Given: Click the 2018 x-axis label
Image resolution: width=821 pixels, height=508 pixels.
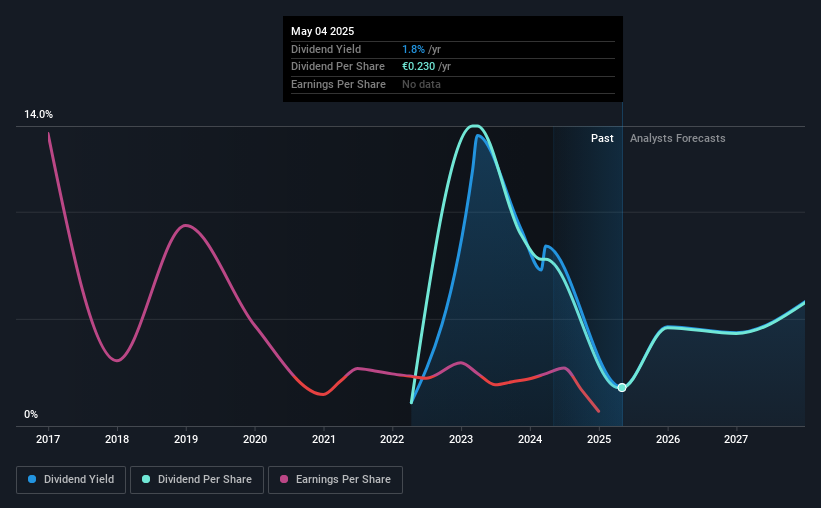Looking at the screenshot, I should tap(117, 439).
